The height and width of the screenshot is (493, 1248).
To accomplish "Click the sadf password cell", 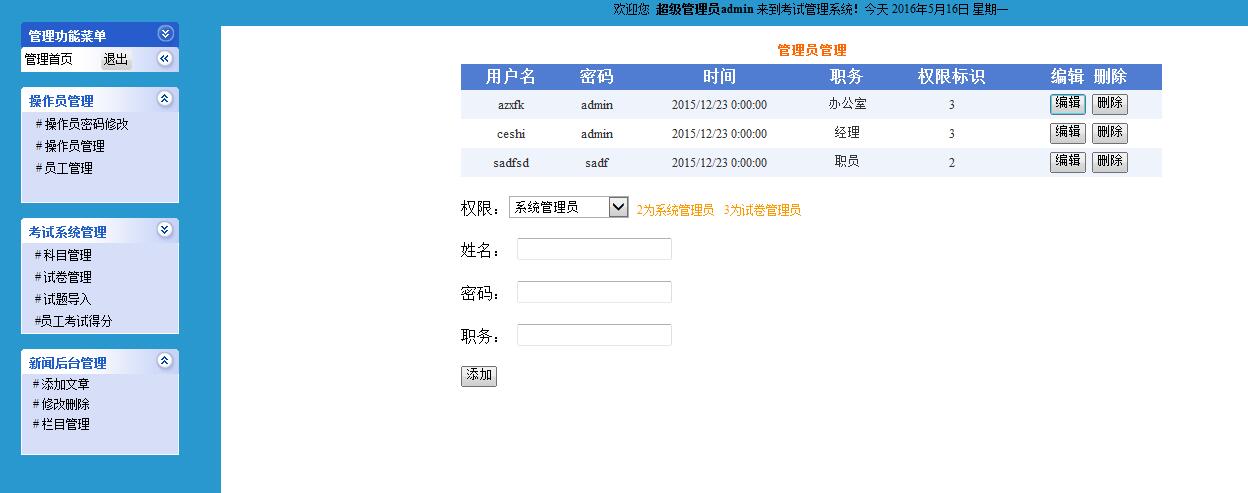I will click(597, 163).
